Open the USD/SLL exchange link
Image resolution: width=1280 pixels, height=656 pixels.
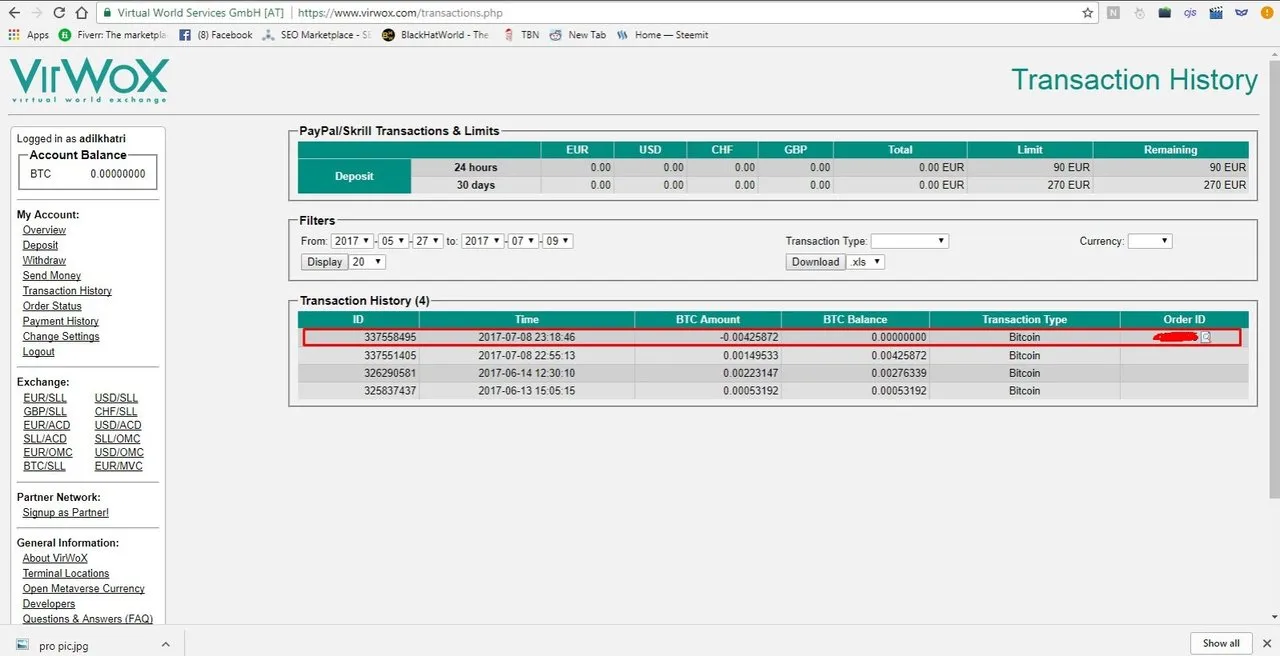(x=116, y=398)
